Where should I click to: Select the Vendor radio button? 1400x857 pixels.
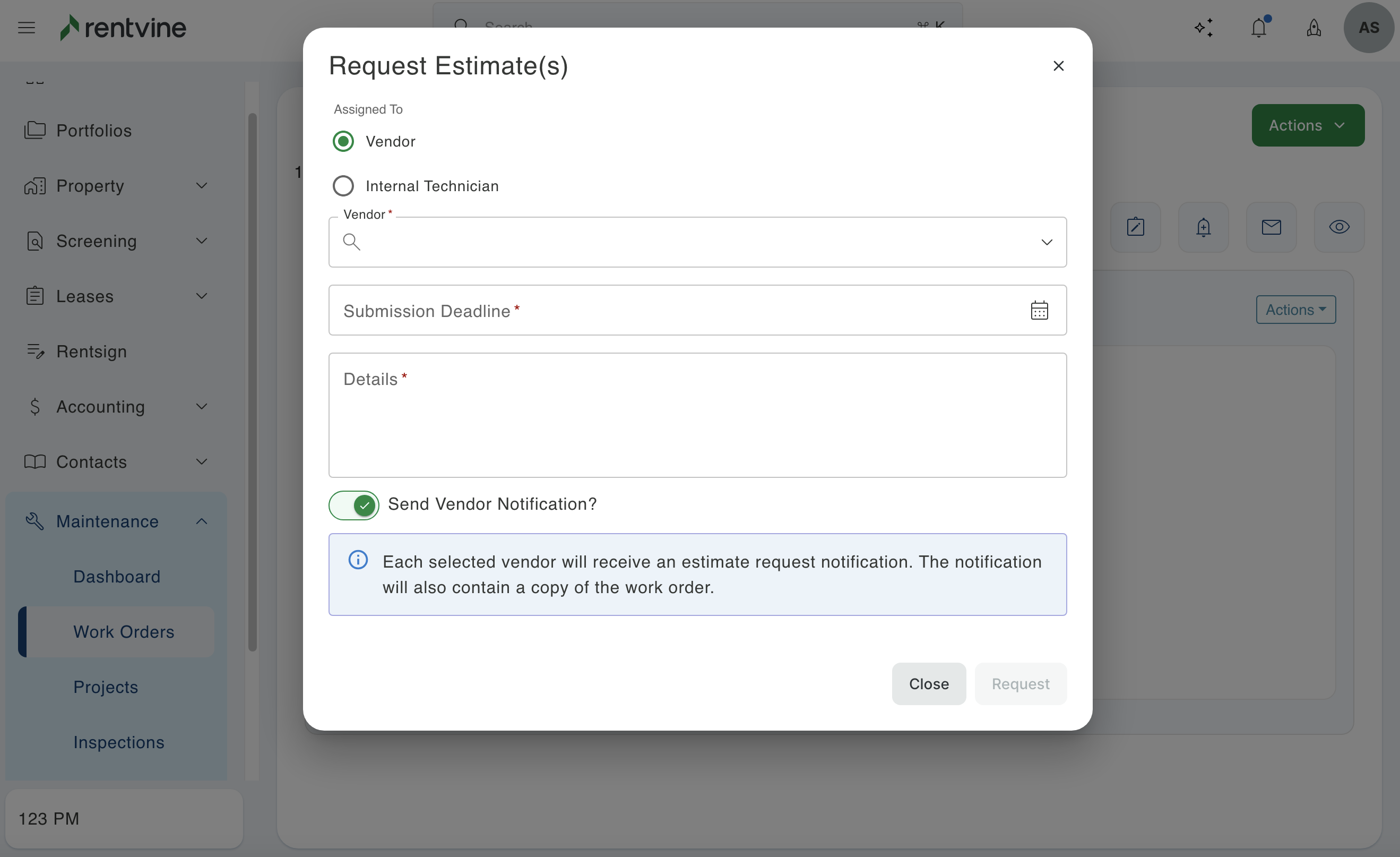[343, 141]
